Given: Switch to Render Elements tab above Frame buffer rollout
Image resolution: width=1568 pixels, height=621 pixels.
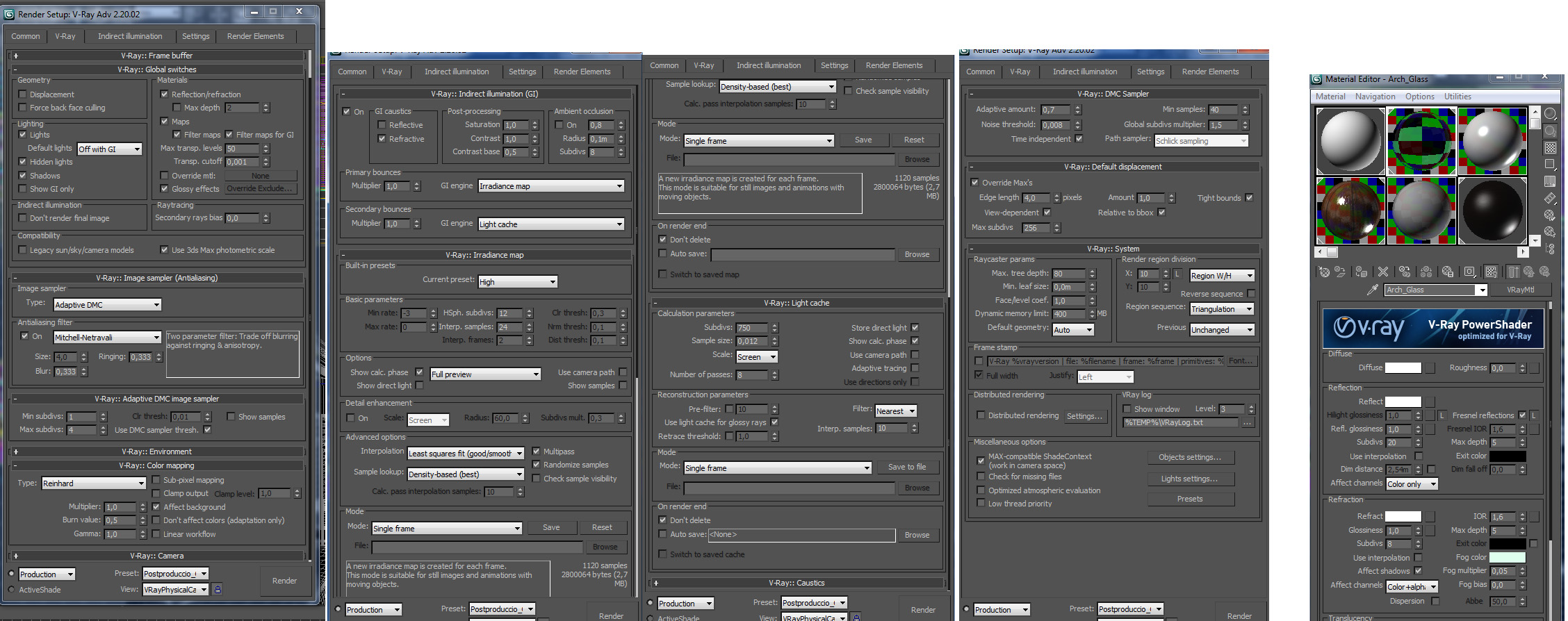Looking at the screenshot, I should 255,36.
